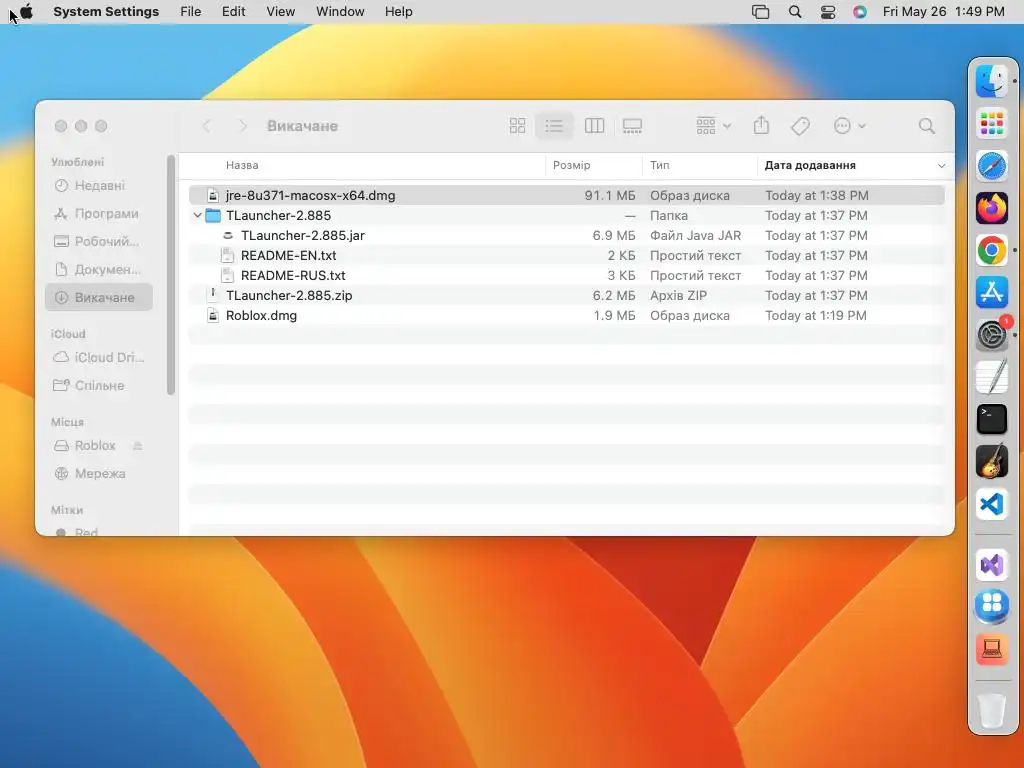Image resolution: width=1024 pixels, height=768 pixels.
Task: Open Документи in the sidebar
Action: point(99,269)
